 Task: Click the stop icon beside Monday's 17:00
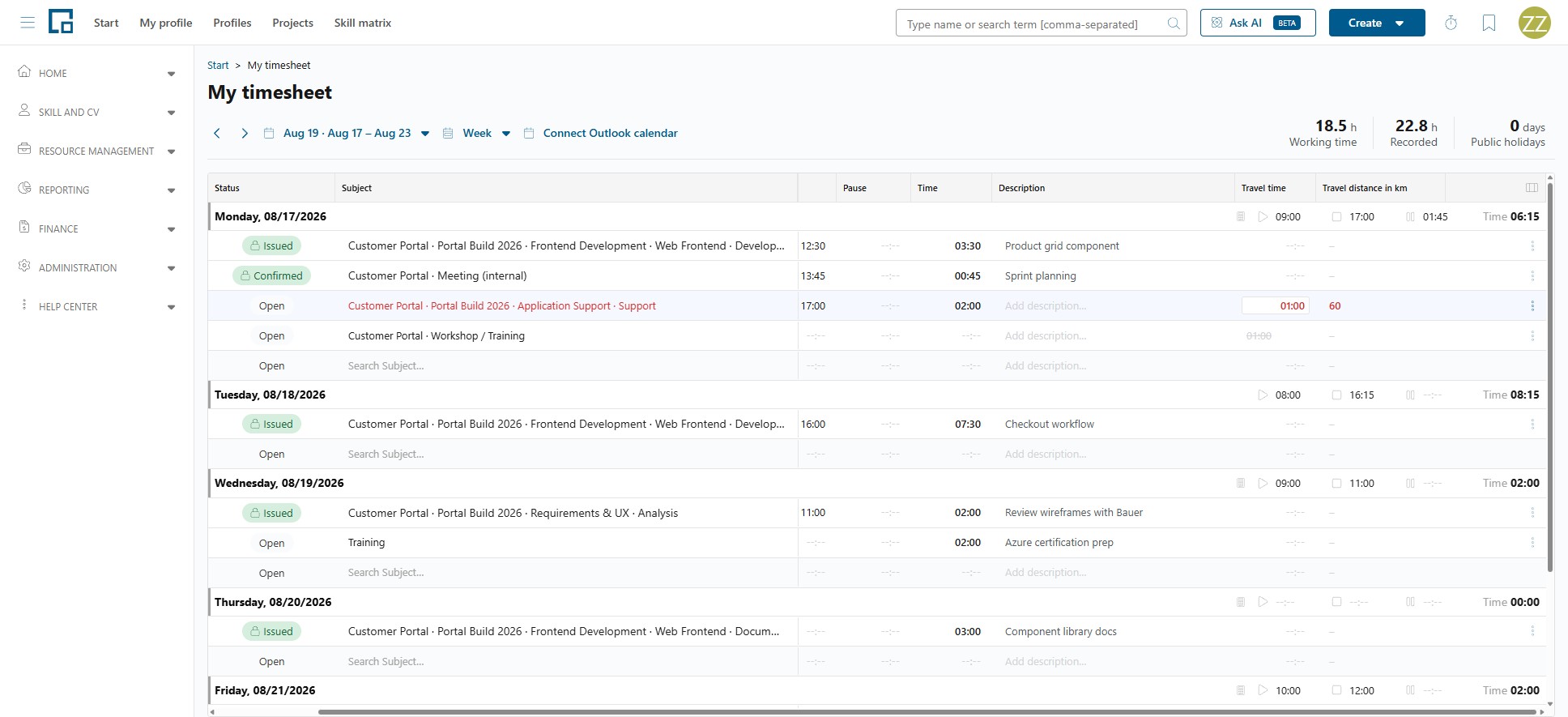pos(1336,216)
